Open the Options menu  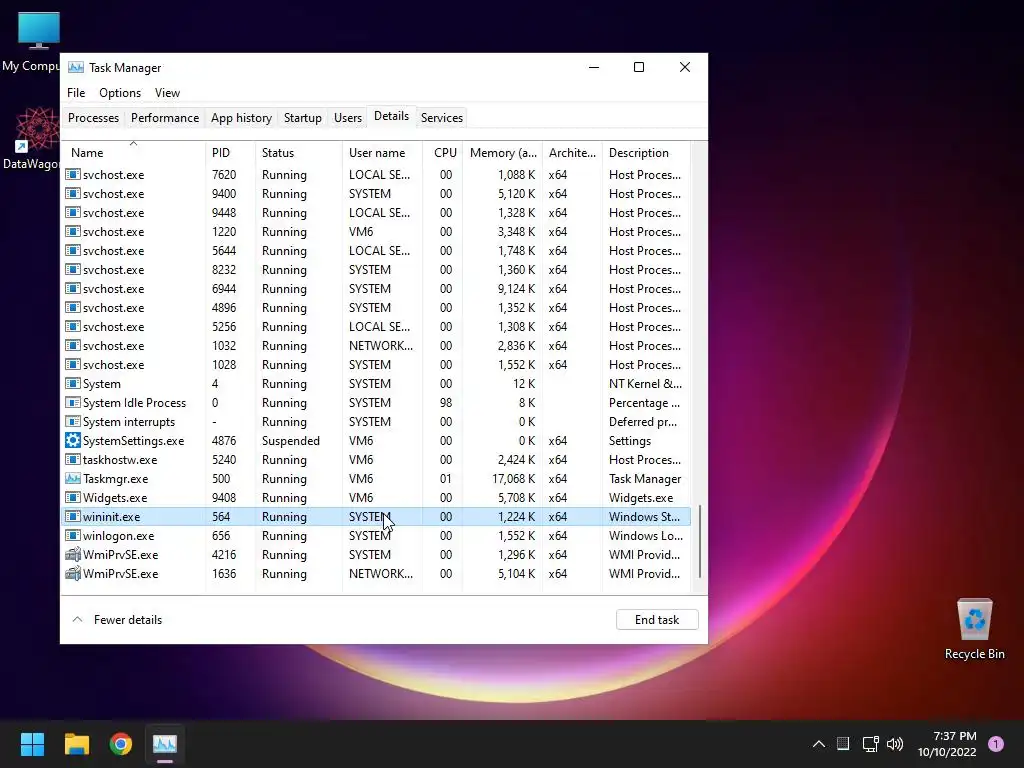[x=120, y=93]
